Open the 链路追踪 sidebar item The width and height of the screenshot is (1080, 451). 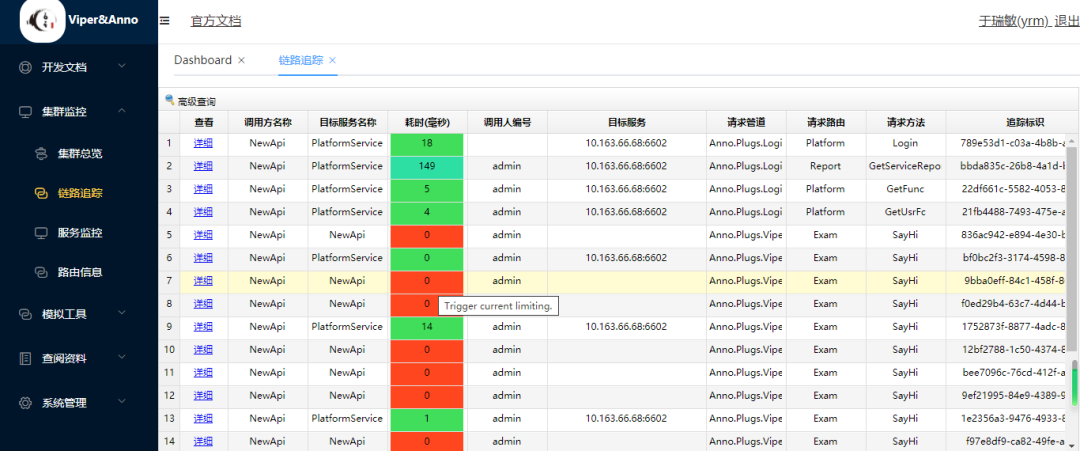pyautogui.click(x=80, y=193)
